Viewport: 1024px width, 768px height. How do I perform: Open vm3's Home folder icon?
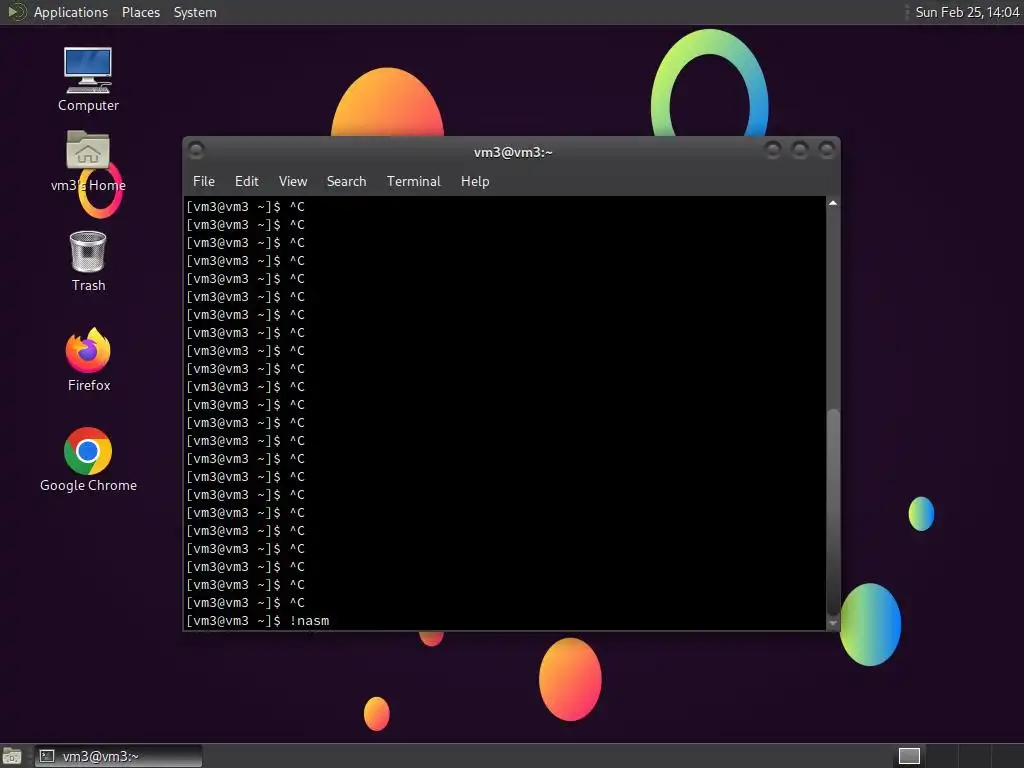click(x=88, y=161)
